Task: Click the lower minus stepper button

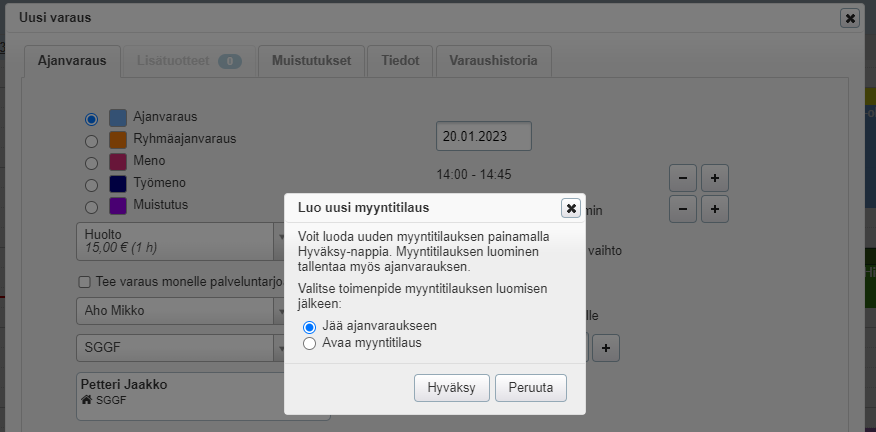Action: pos(682,209)
